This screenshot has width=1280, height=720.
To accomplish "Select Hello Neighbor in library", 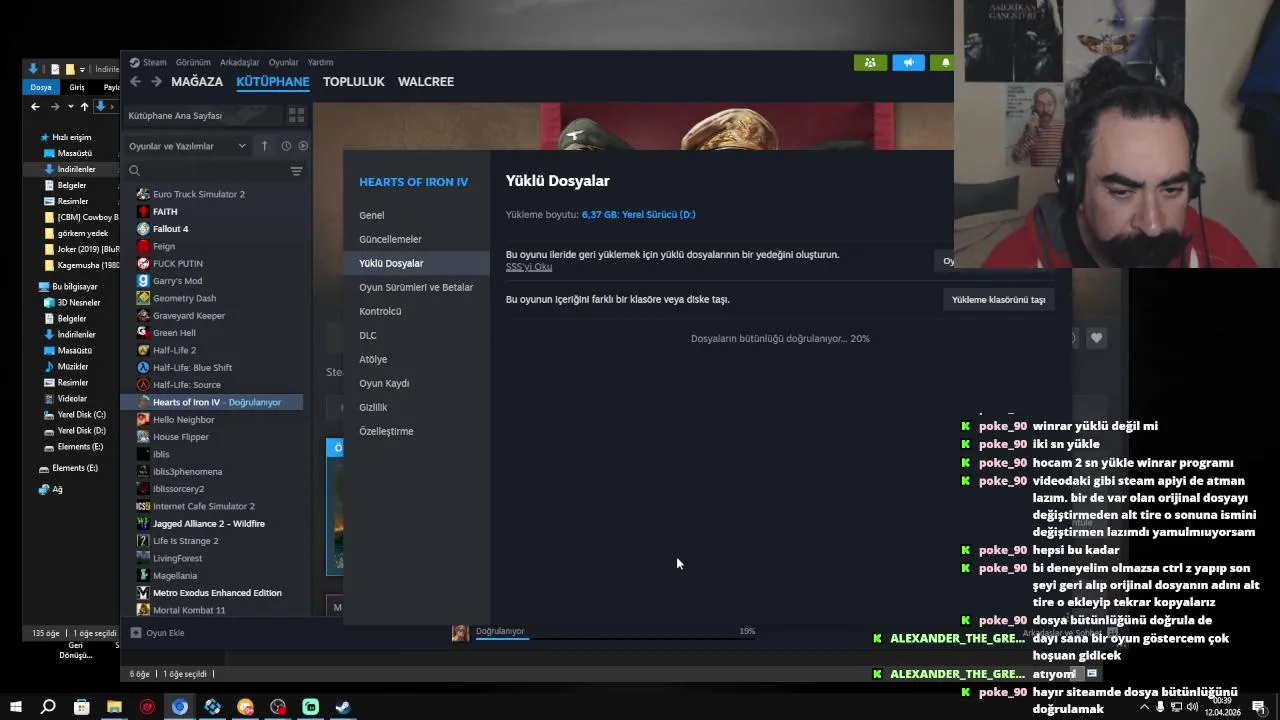I will coord(212,419).
